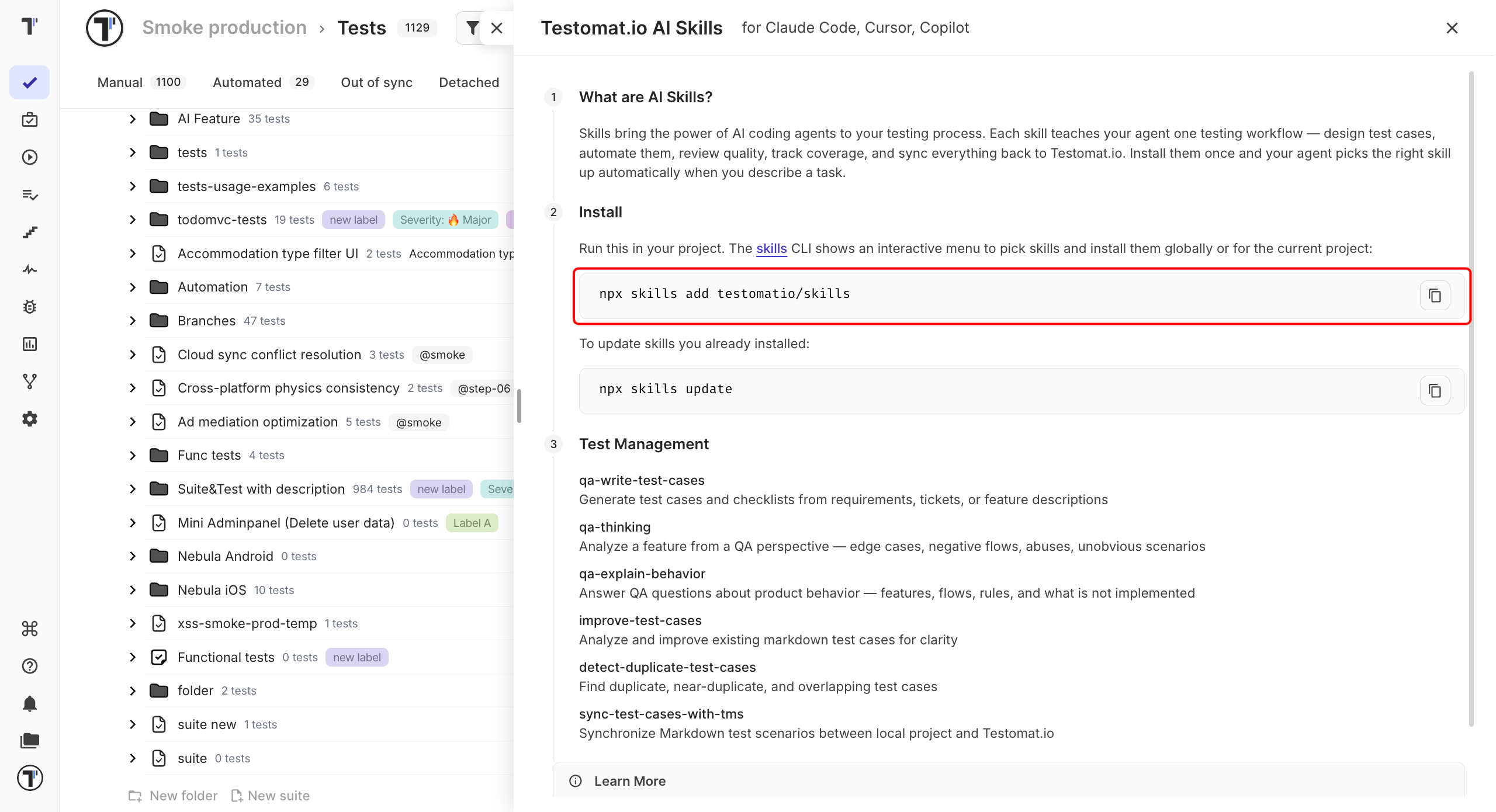
Task: Switch to the Manual tab
Action: 141,82
